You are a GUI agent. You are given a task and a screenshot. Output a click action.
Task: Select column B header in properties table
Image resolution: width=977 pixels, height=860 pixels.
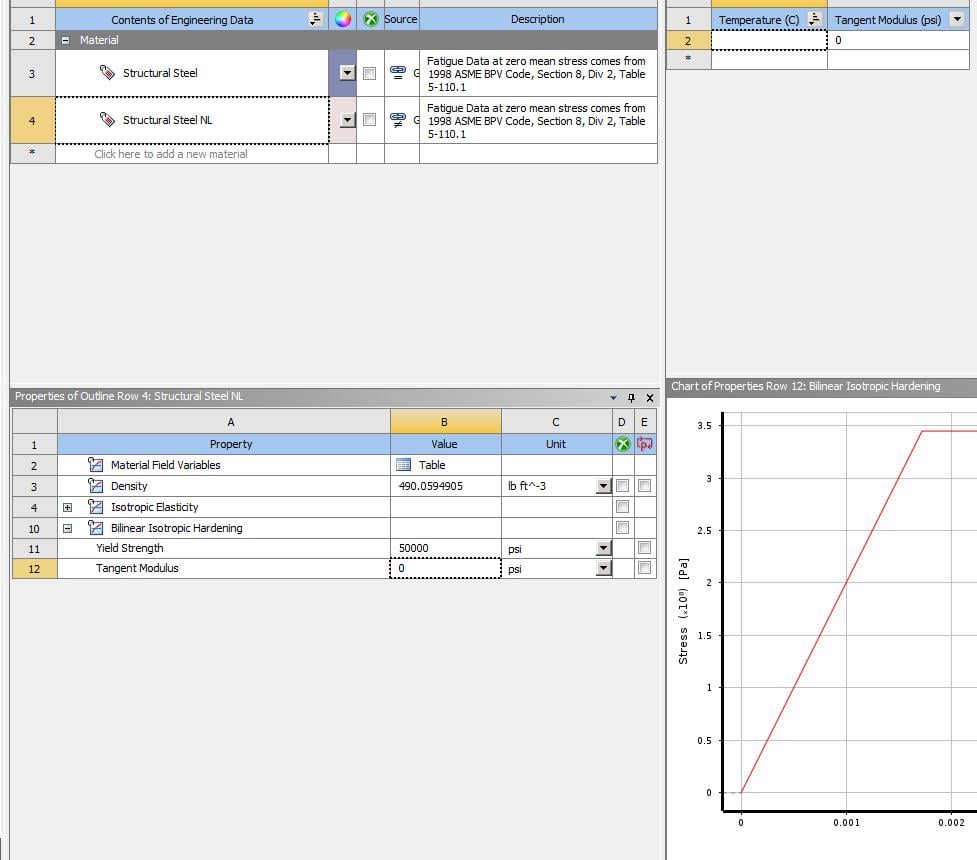tap(446, 422)
